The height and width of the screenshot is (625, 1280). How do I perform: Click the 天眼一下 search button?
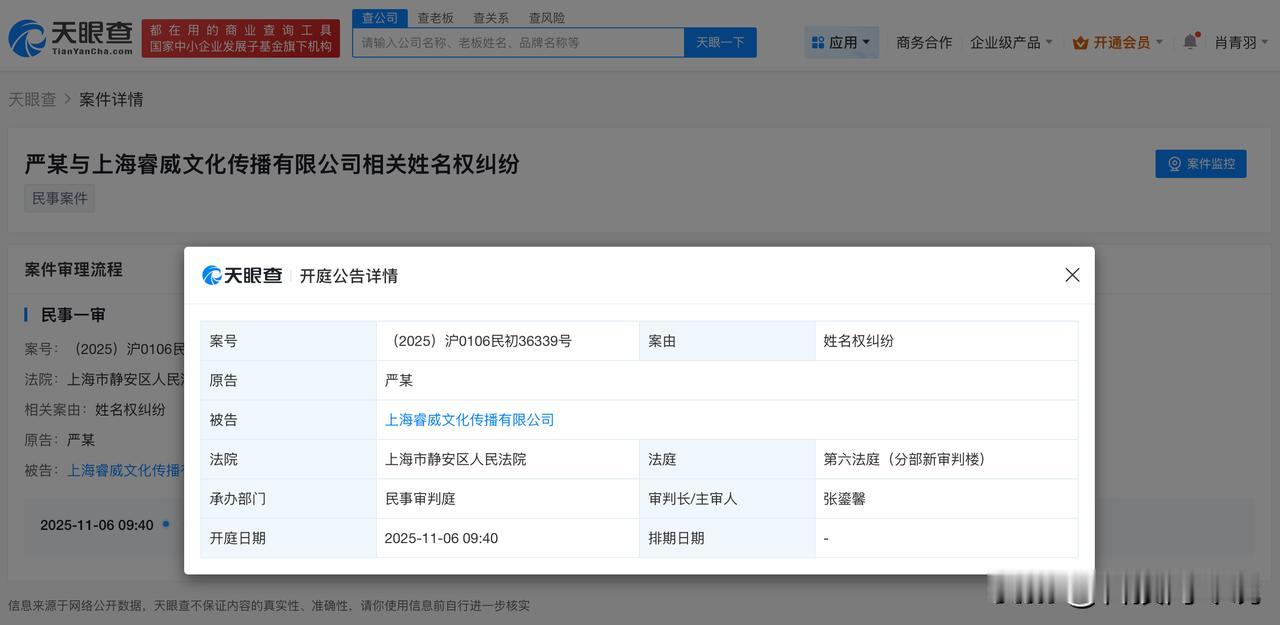[720, 42]
